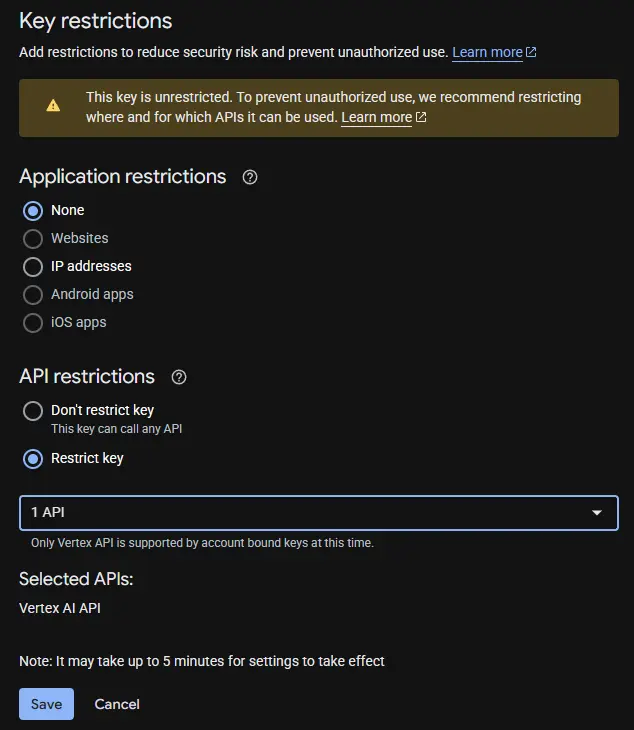Select the Restrict key radio button
The image size is (634, 730).
33,459
